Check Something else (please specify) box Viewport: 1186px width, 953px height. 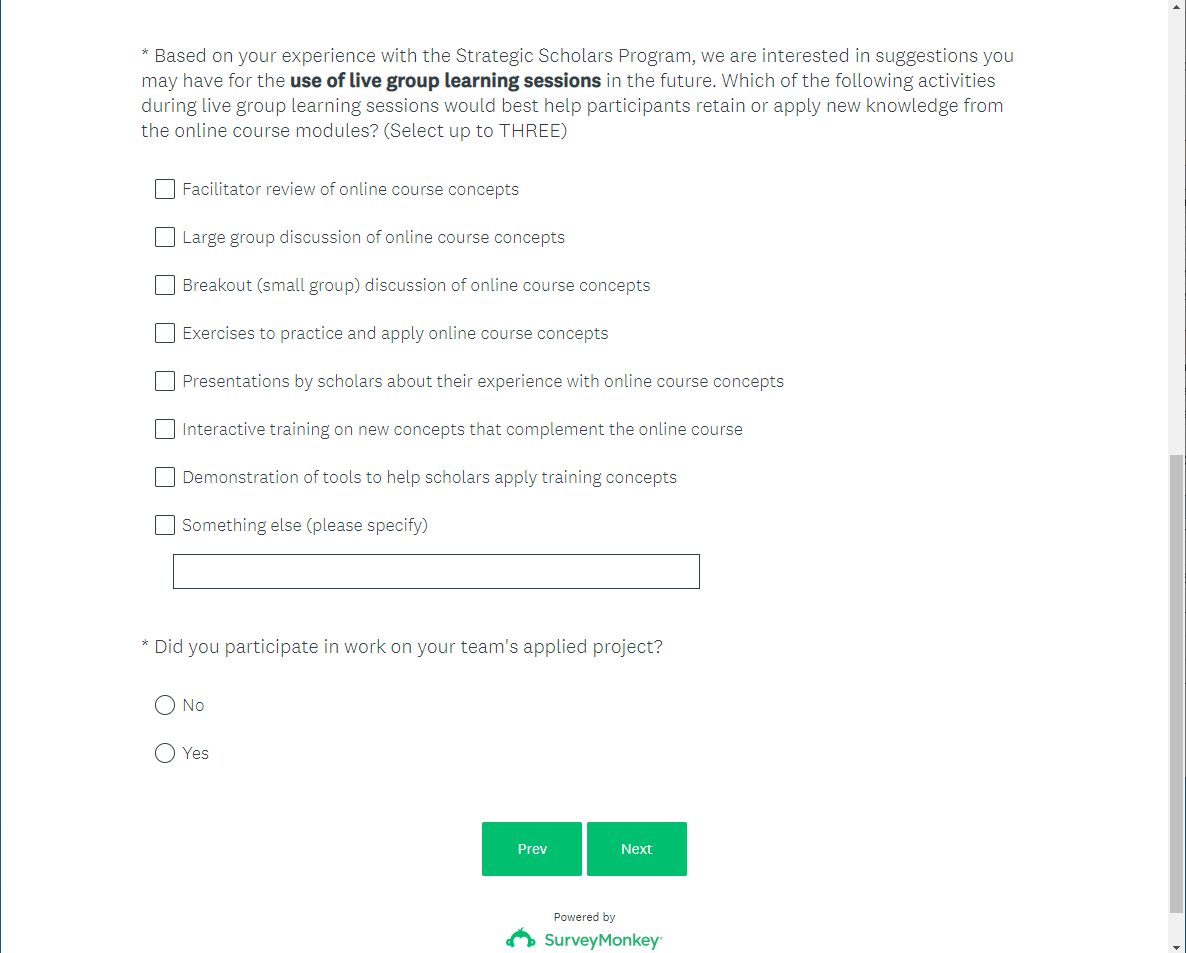point(165,525)
